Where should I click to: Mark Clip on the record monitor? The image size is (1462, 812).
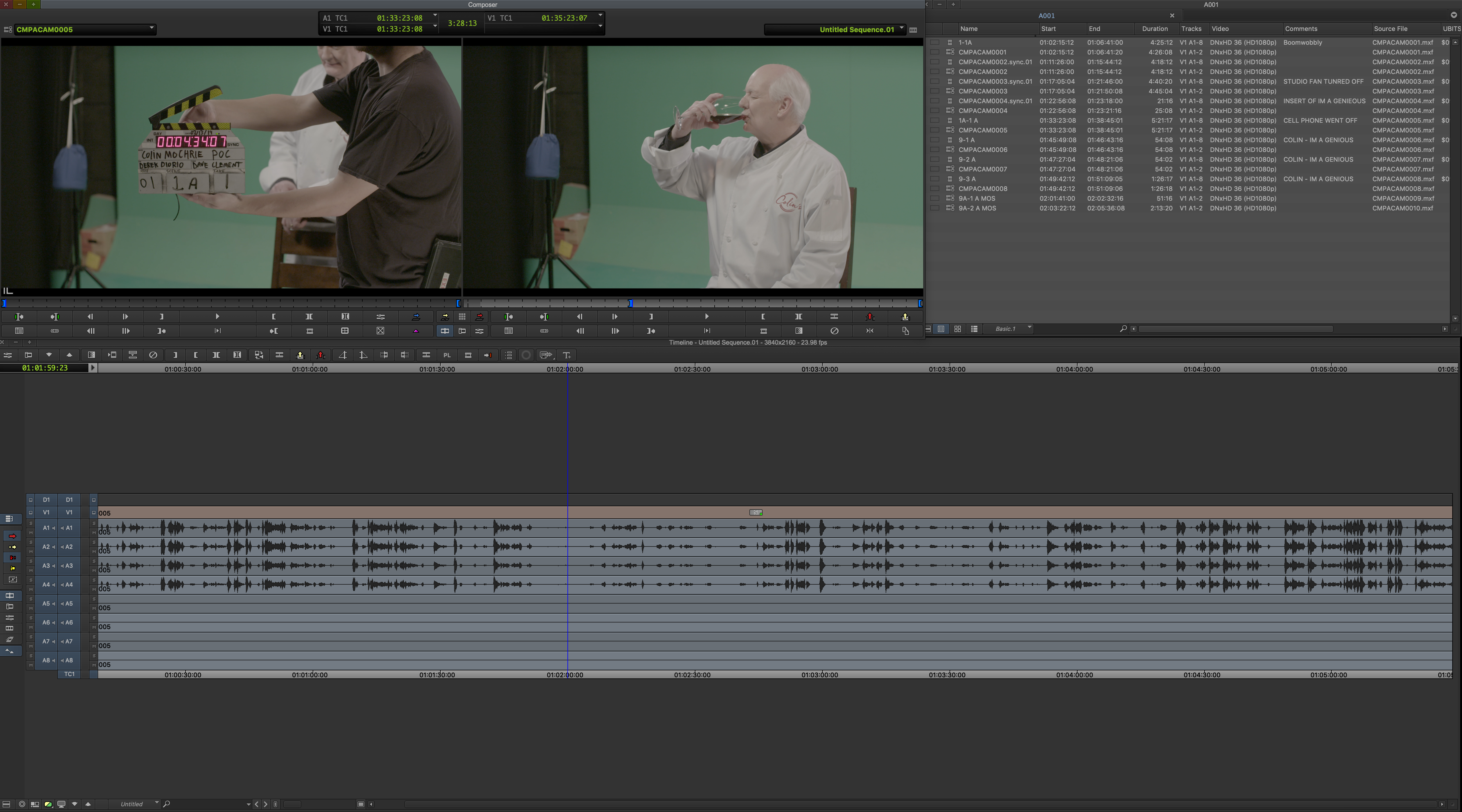tap(798, 317)
